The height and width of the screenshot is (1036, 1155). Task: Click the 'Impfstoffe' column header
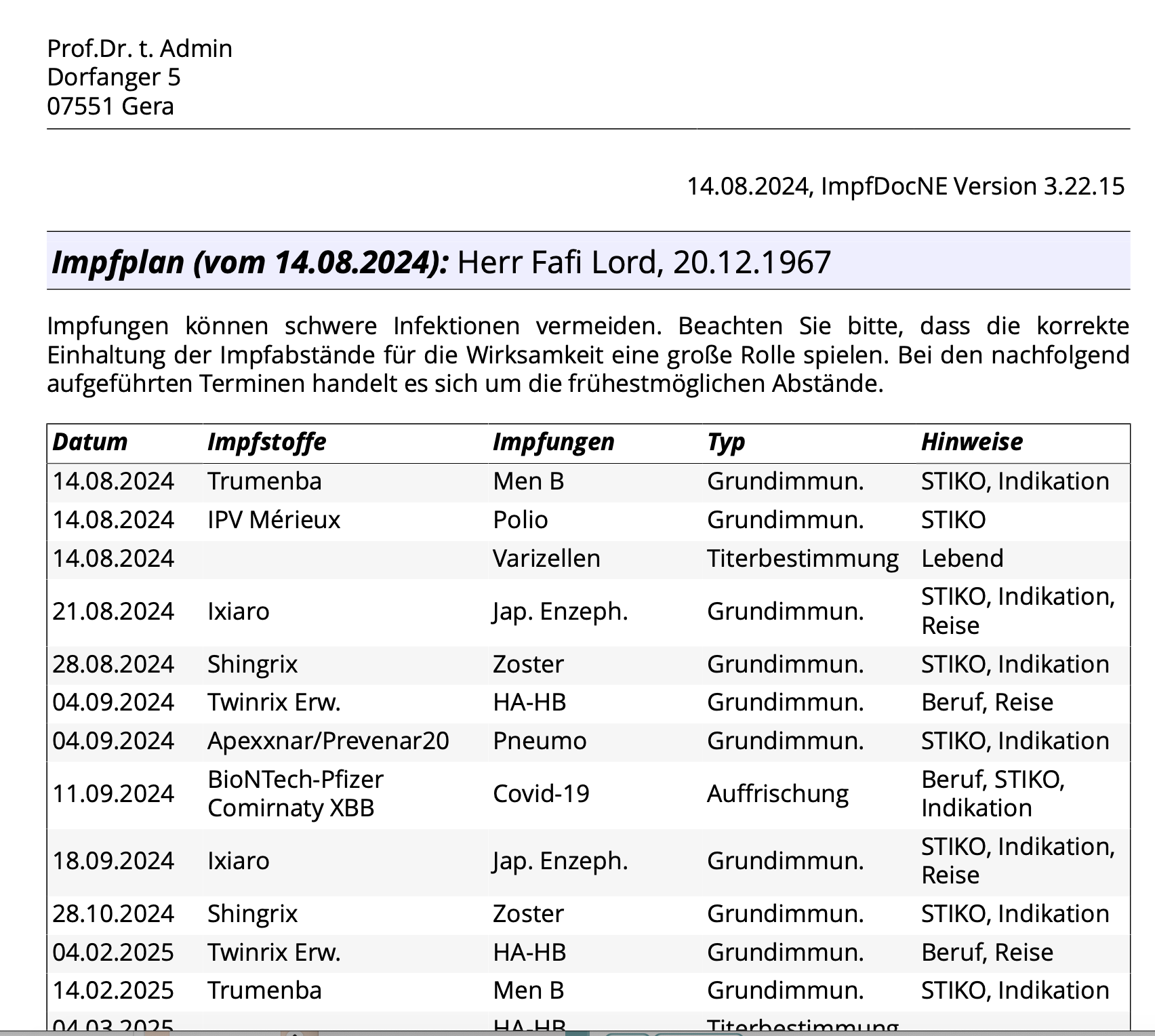(267, 442)
